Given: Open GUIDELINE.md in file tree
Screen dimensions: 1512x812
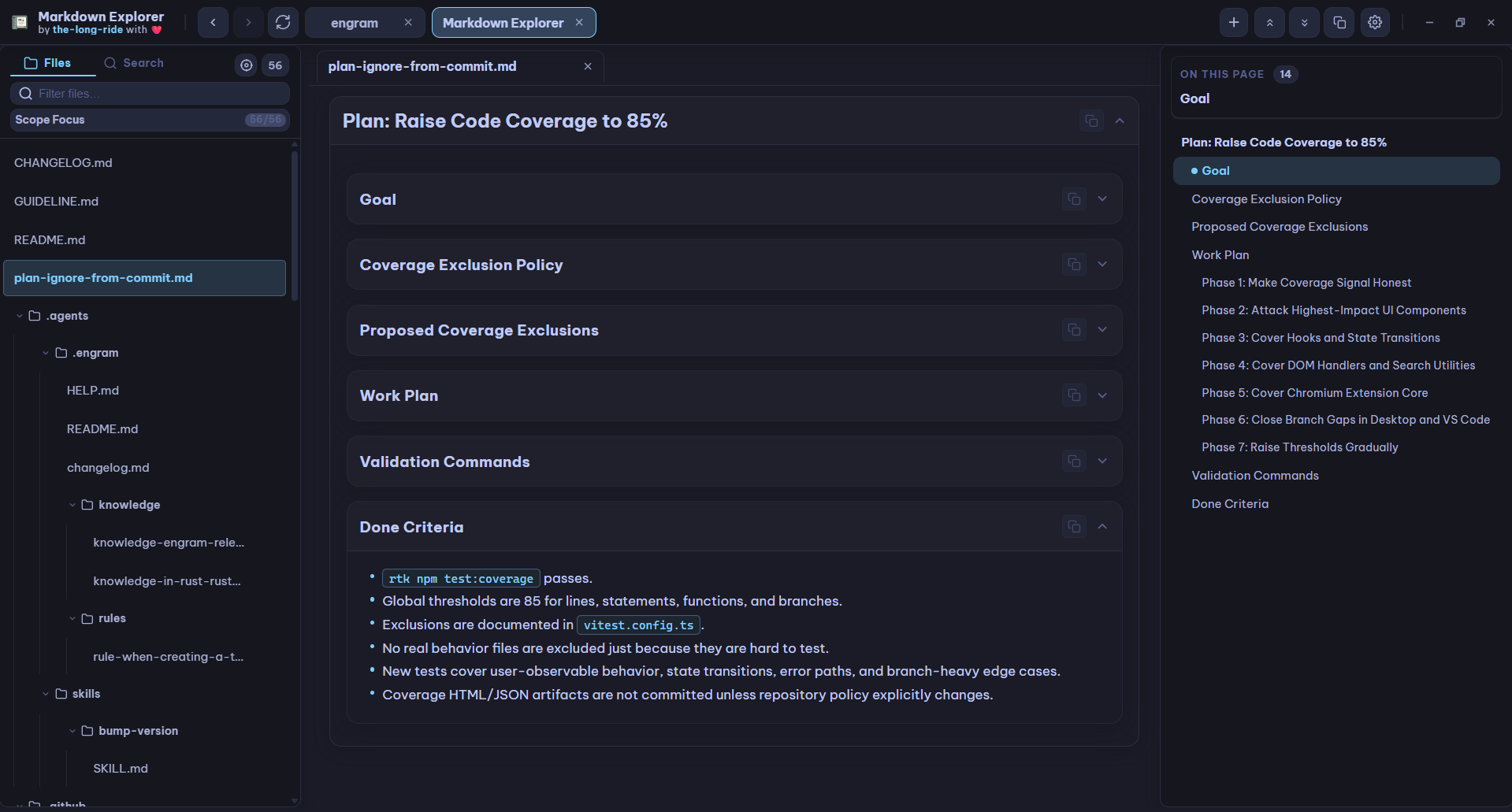Looking at the screenshot, I should [x=145, y=202].
